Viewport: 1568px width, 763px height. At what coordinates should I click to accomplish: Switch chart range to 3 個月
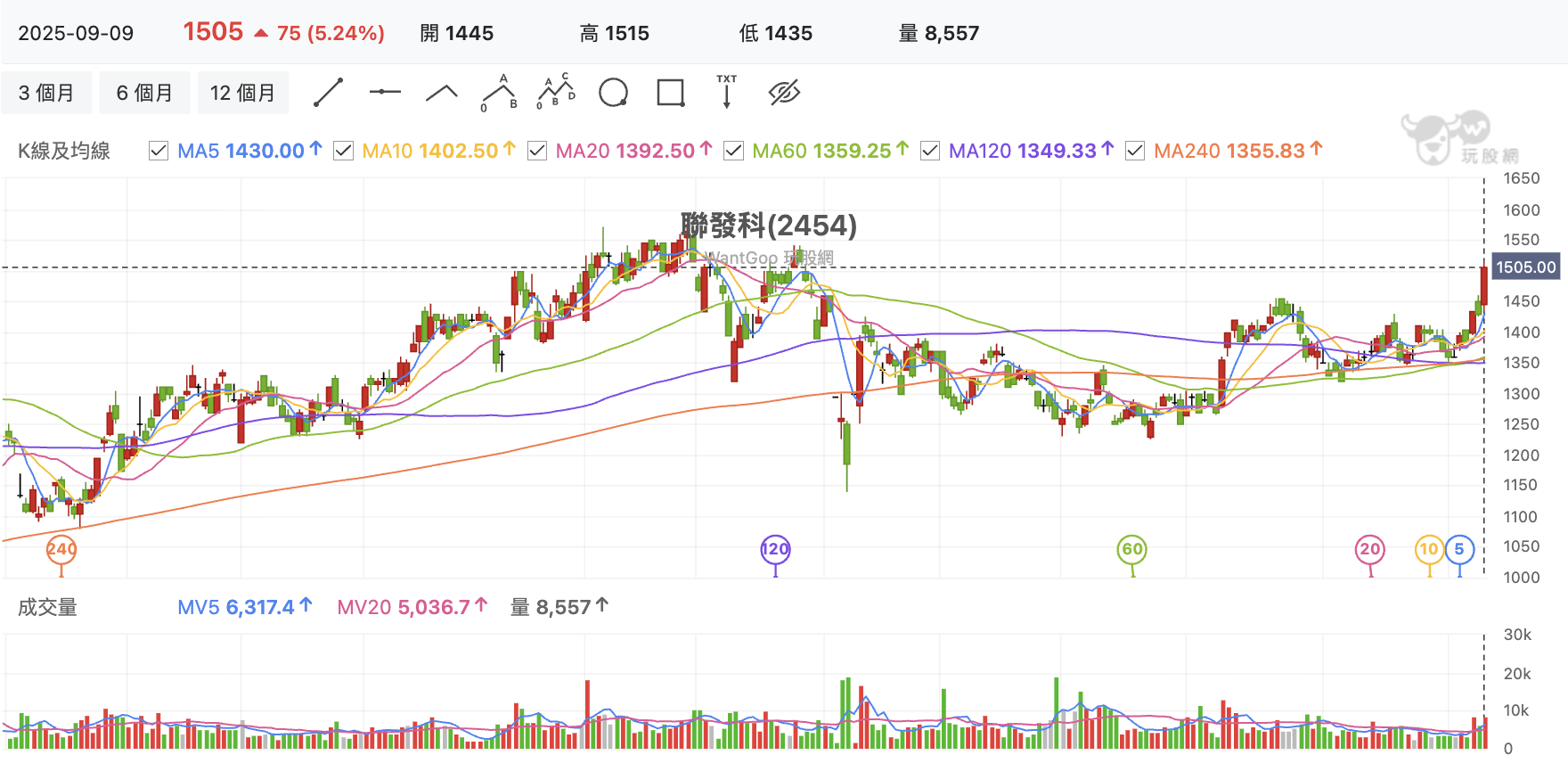click(46, 93)
